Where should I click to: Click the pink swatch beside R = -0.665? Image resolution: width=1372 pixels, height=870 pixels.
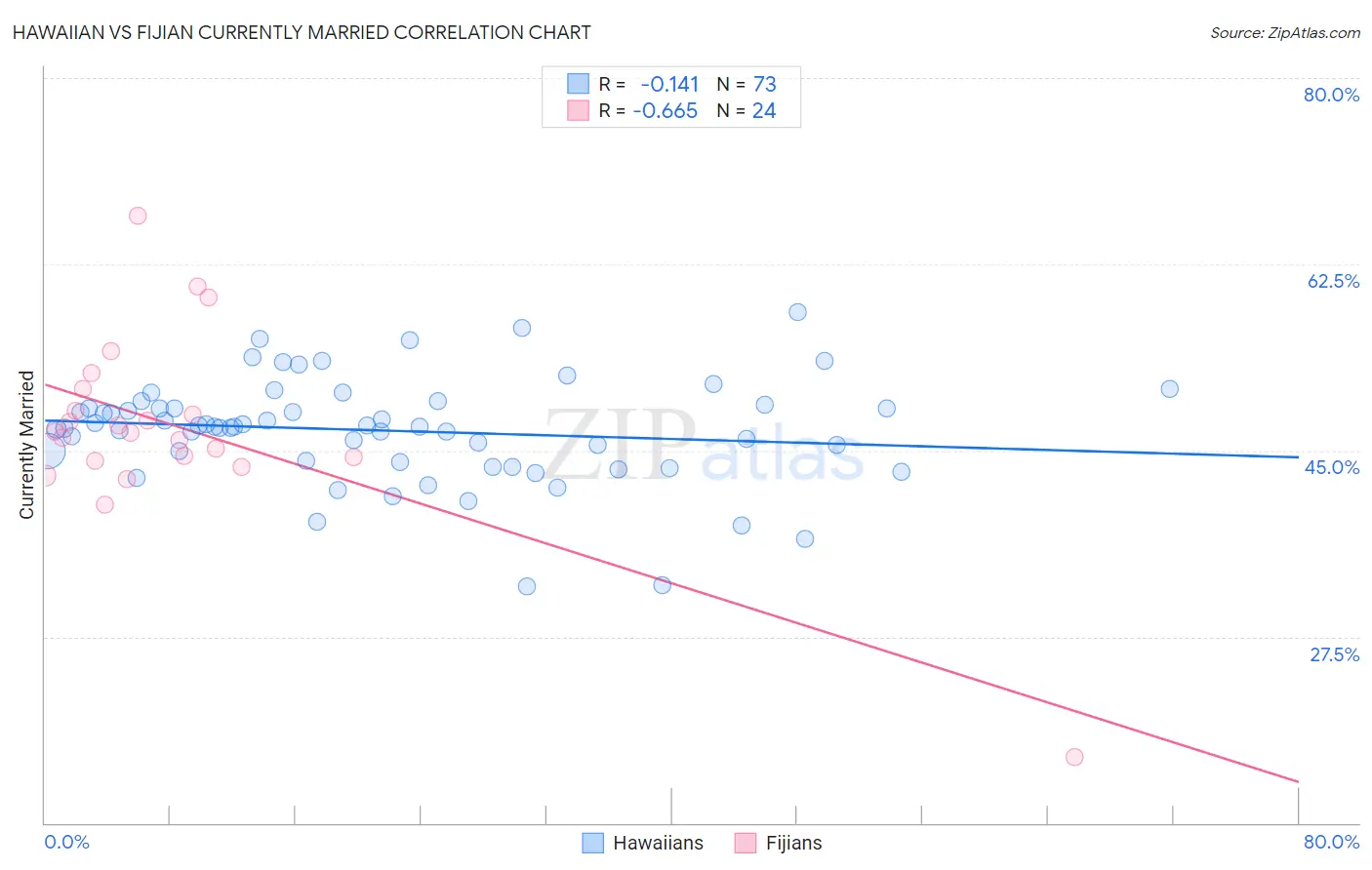click(x=578, y=110)
